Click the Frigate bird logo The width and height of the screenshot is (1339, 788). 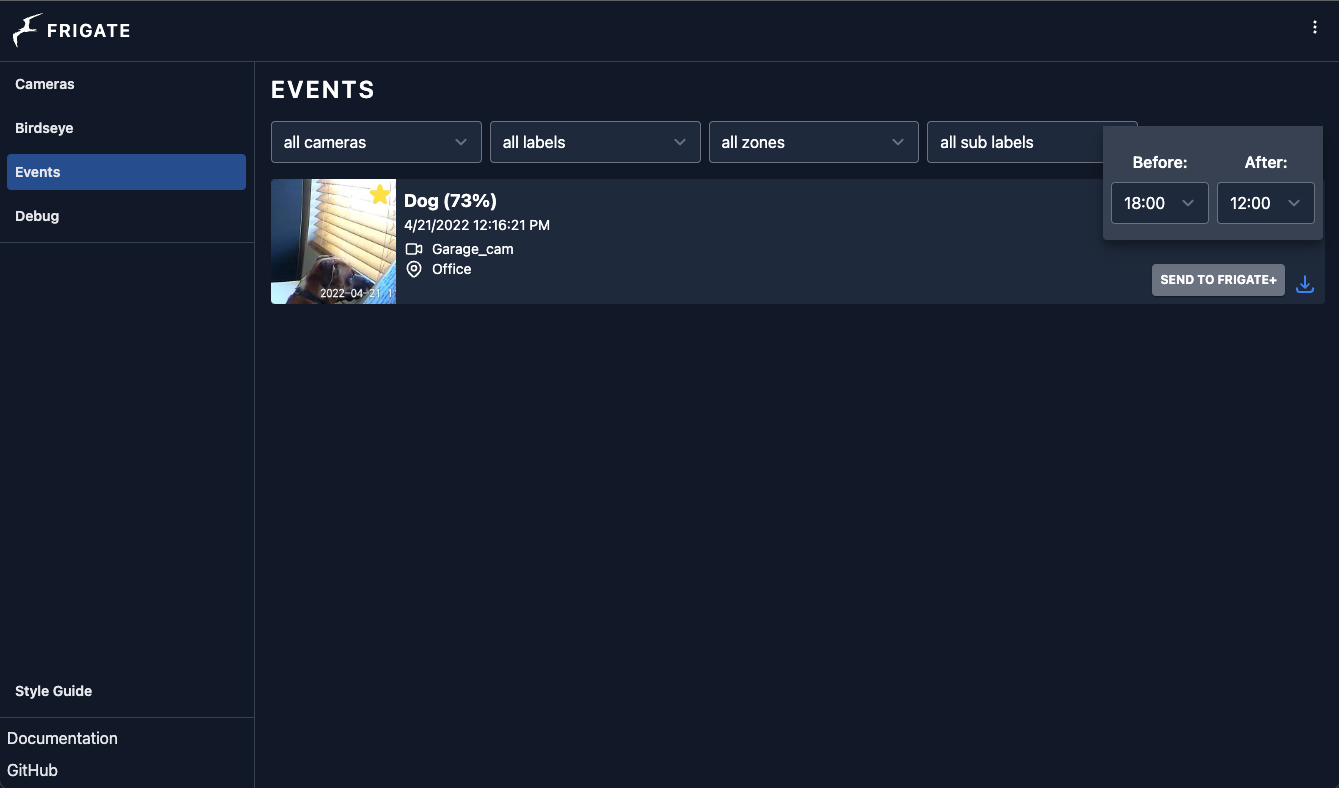coord(27,31)
